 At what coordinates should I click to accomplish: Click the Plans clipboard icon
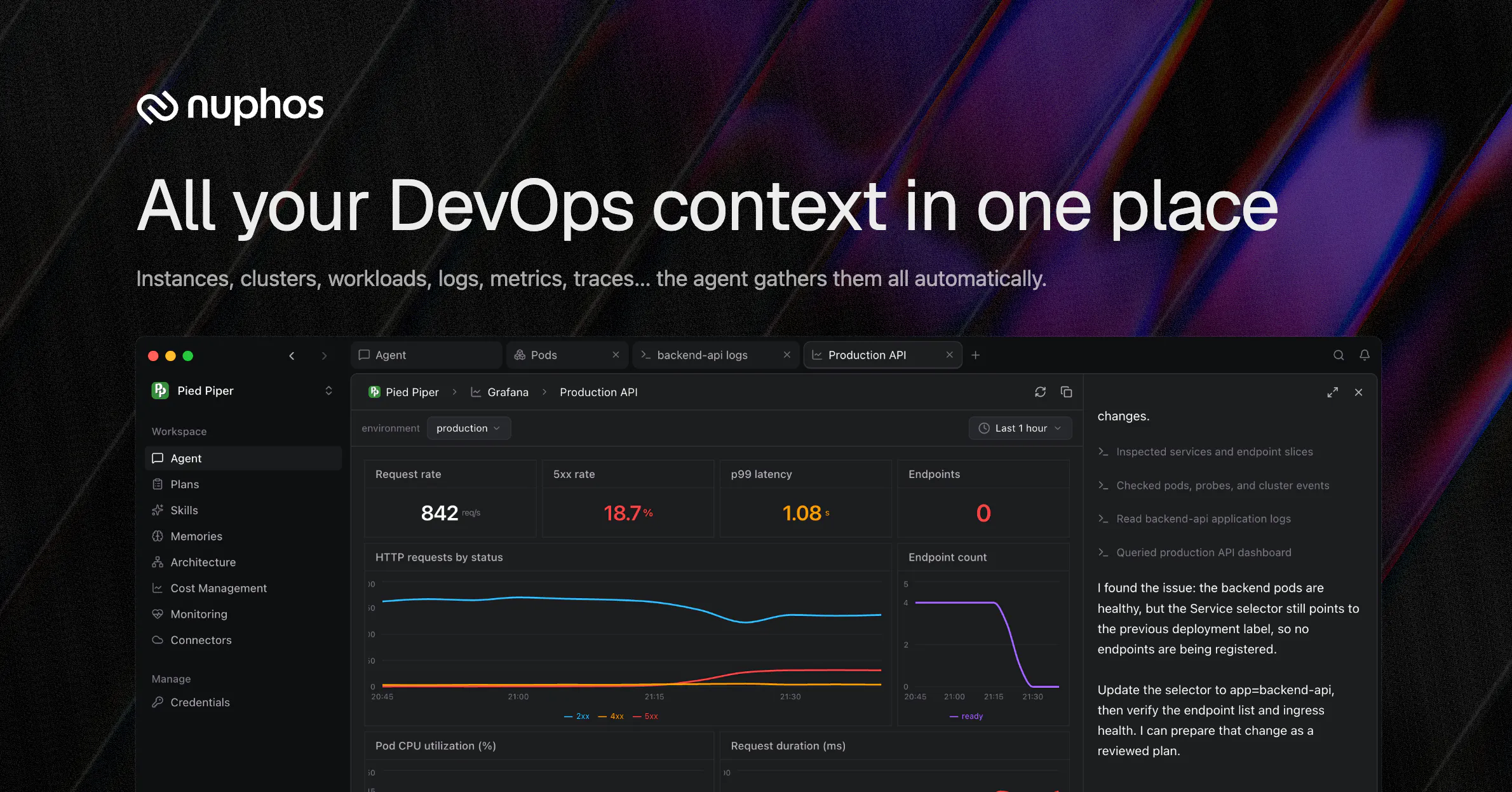[x=158, y=484]
